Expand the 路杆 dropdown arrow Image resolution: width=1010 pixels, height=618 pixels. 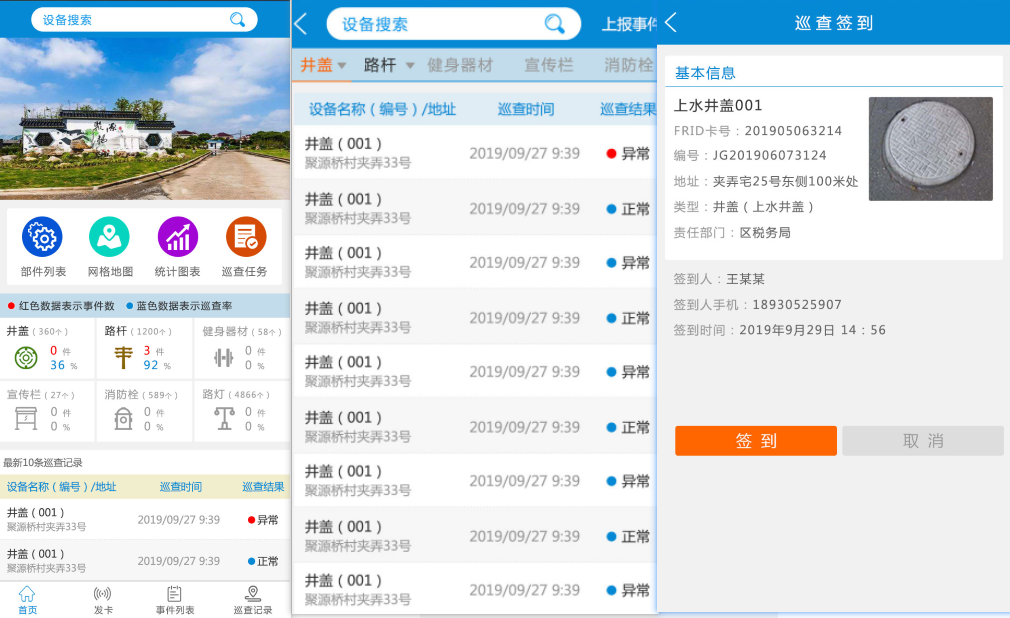409,66
